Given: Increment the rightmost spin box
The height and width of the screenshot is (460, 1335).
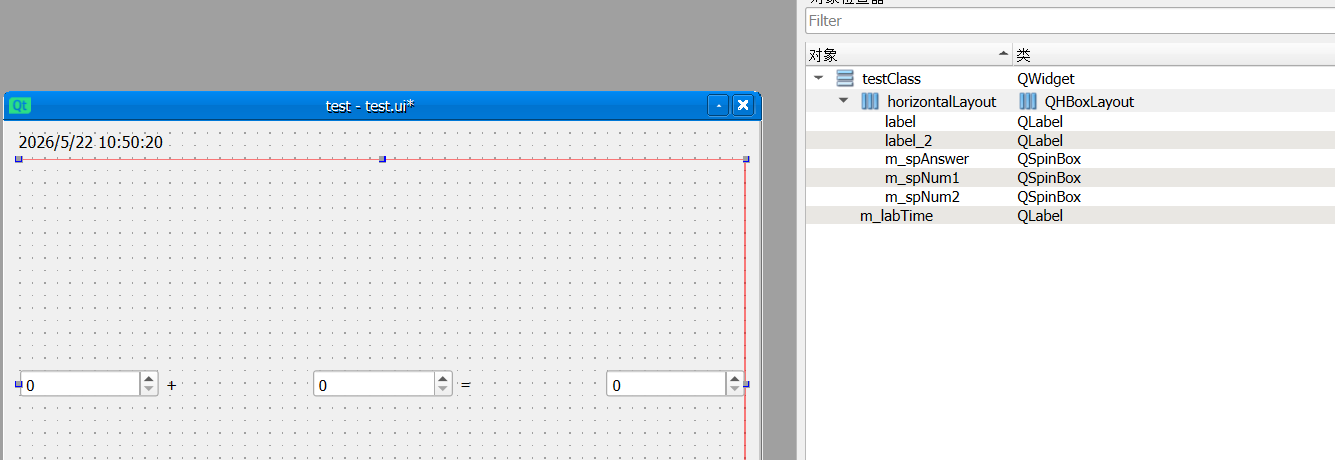Looking at the screenshot, I should coord(735,378).
